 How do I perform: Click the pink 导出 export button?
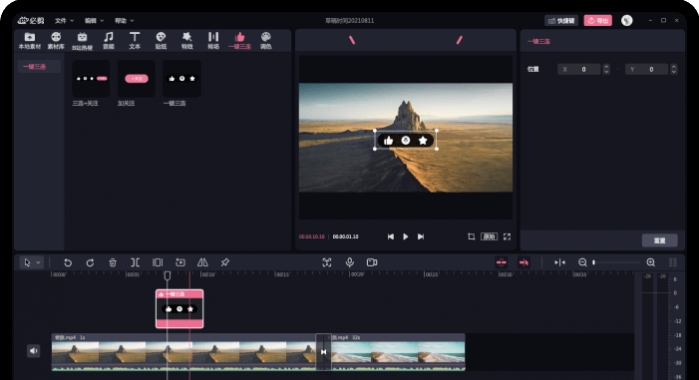[x=598, y=21]
